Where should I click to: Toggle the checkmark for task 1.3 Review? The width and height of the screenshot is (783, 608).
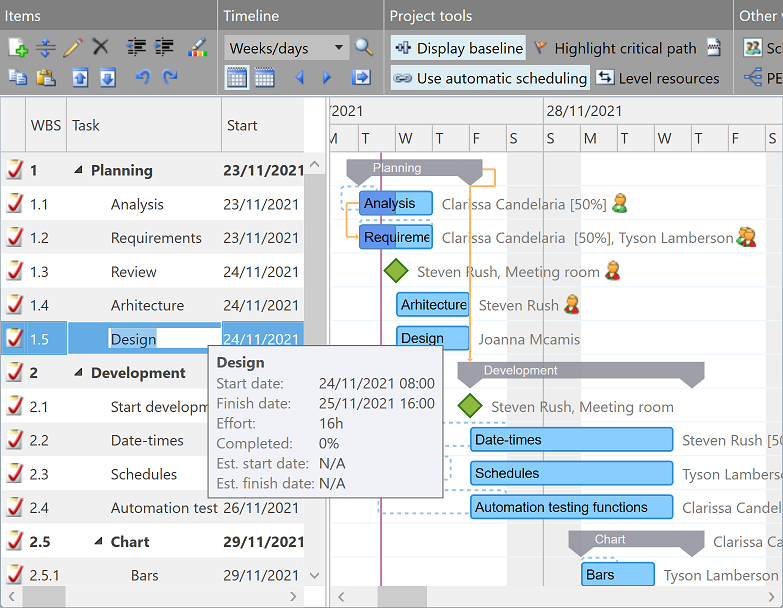(x=14, y=272)
